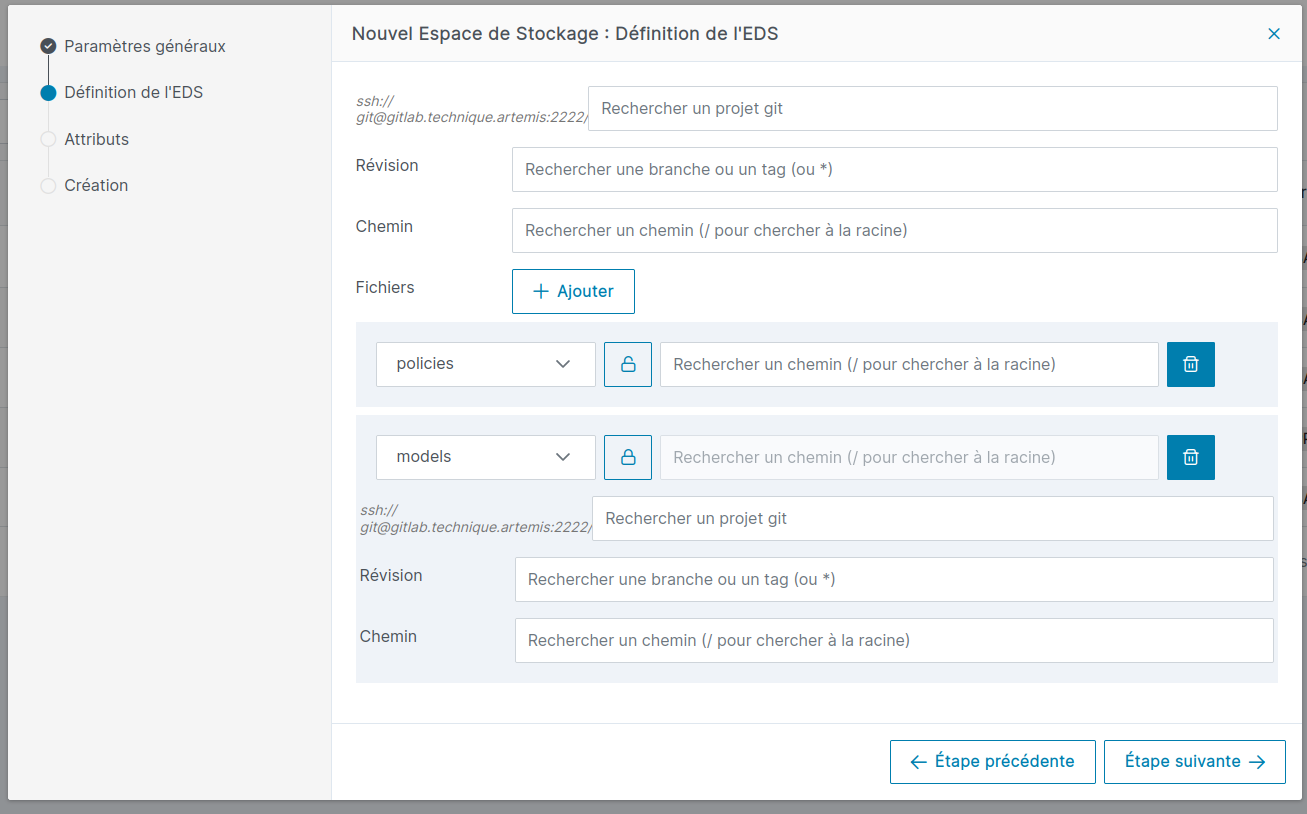Open the models file type dropdown
Screen dimensions: 1307x814
(x=485, y=457)
